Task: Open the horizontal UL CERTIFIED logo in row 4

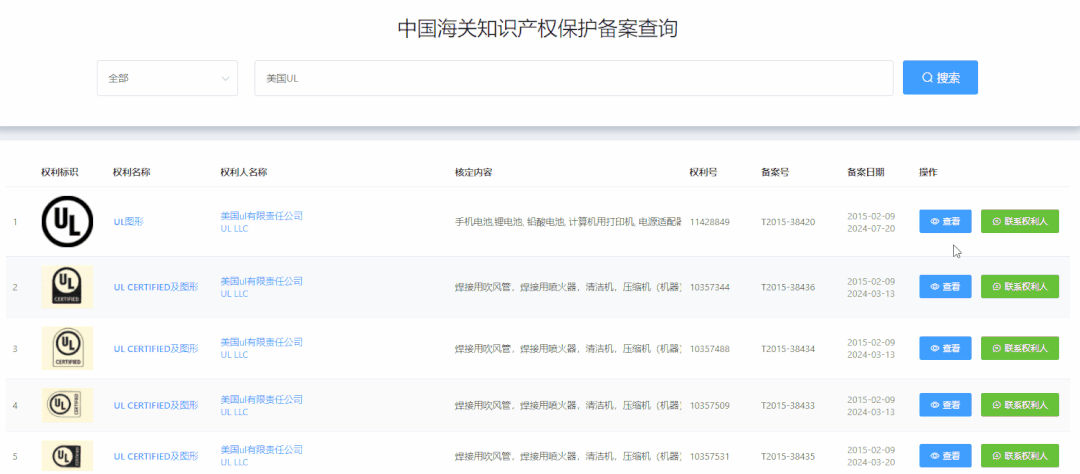Action: 67,405
